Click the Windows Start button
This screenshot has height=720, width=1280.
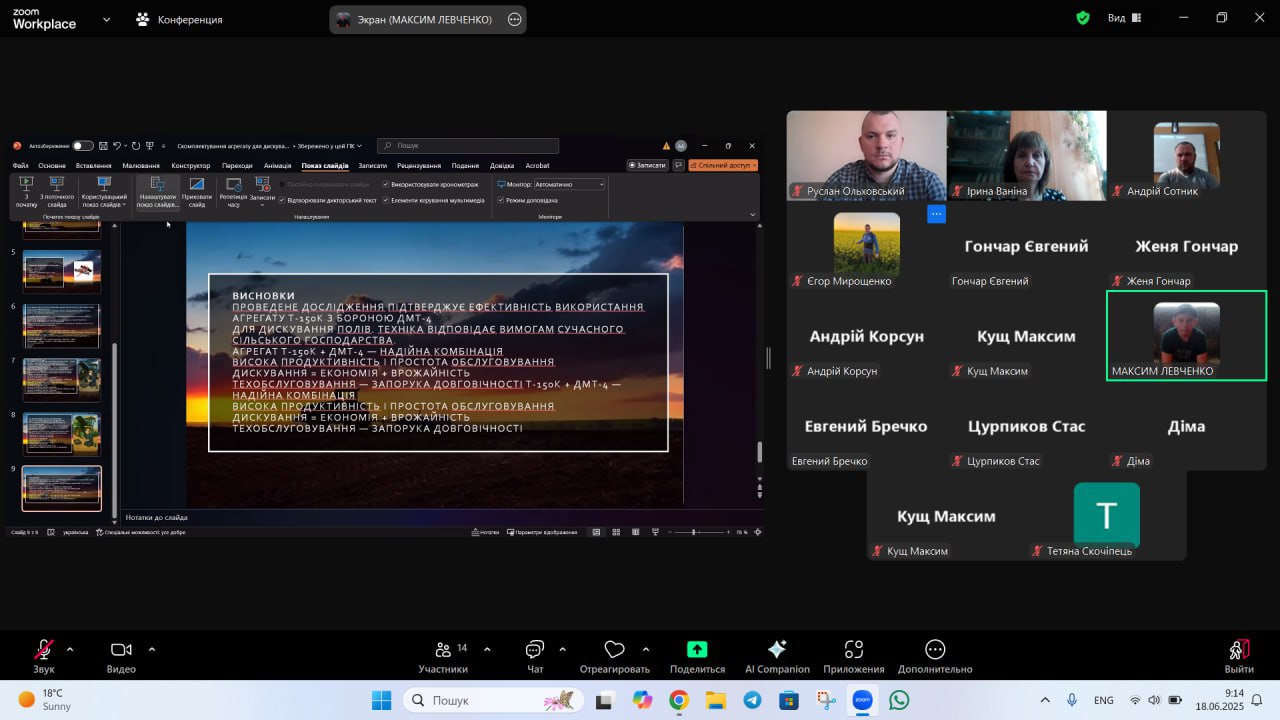click(381, 700)
